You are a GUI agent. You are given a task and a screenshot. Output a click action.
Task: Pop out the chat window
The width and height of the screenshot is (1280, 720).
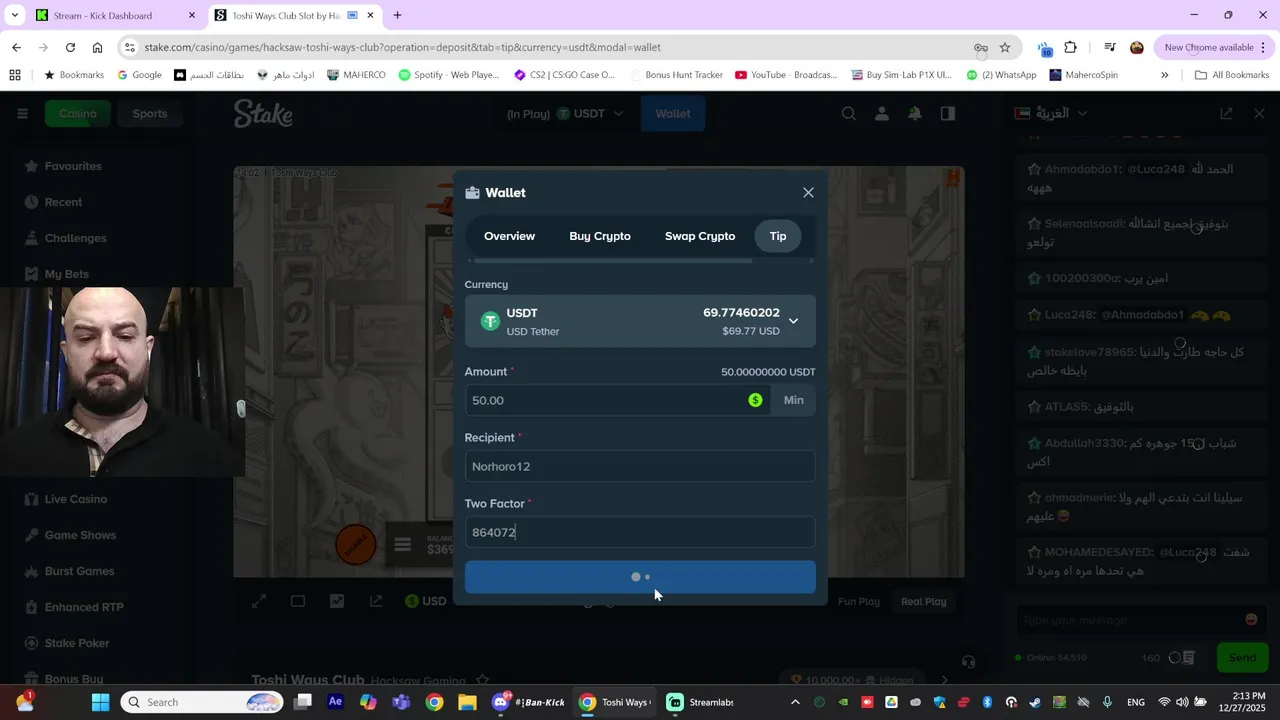1226,114
